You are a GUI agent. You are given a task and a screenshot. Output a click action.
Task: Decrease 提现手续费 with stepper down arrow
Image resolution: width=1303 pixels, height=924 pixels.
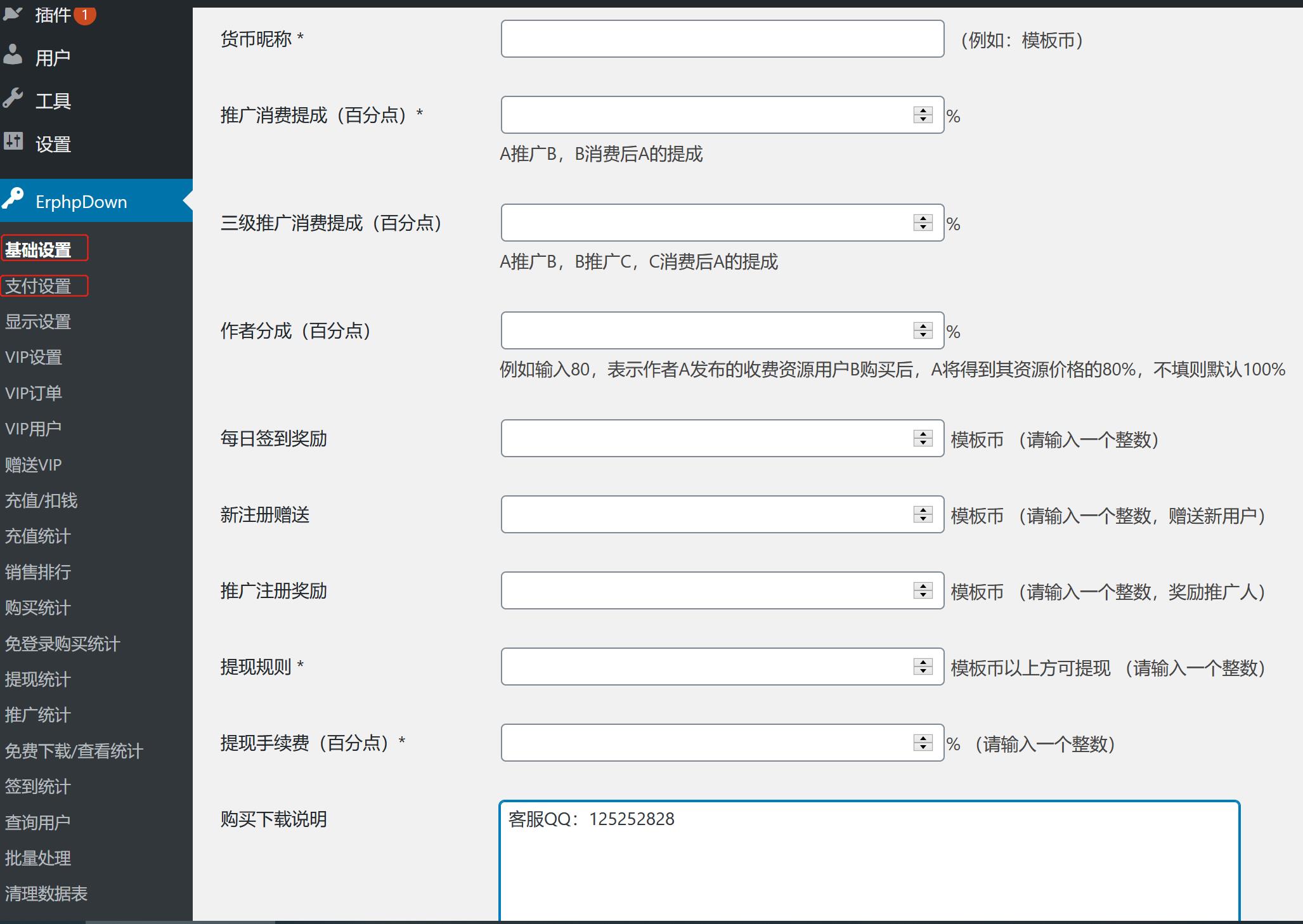coord(923,747)
